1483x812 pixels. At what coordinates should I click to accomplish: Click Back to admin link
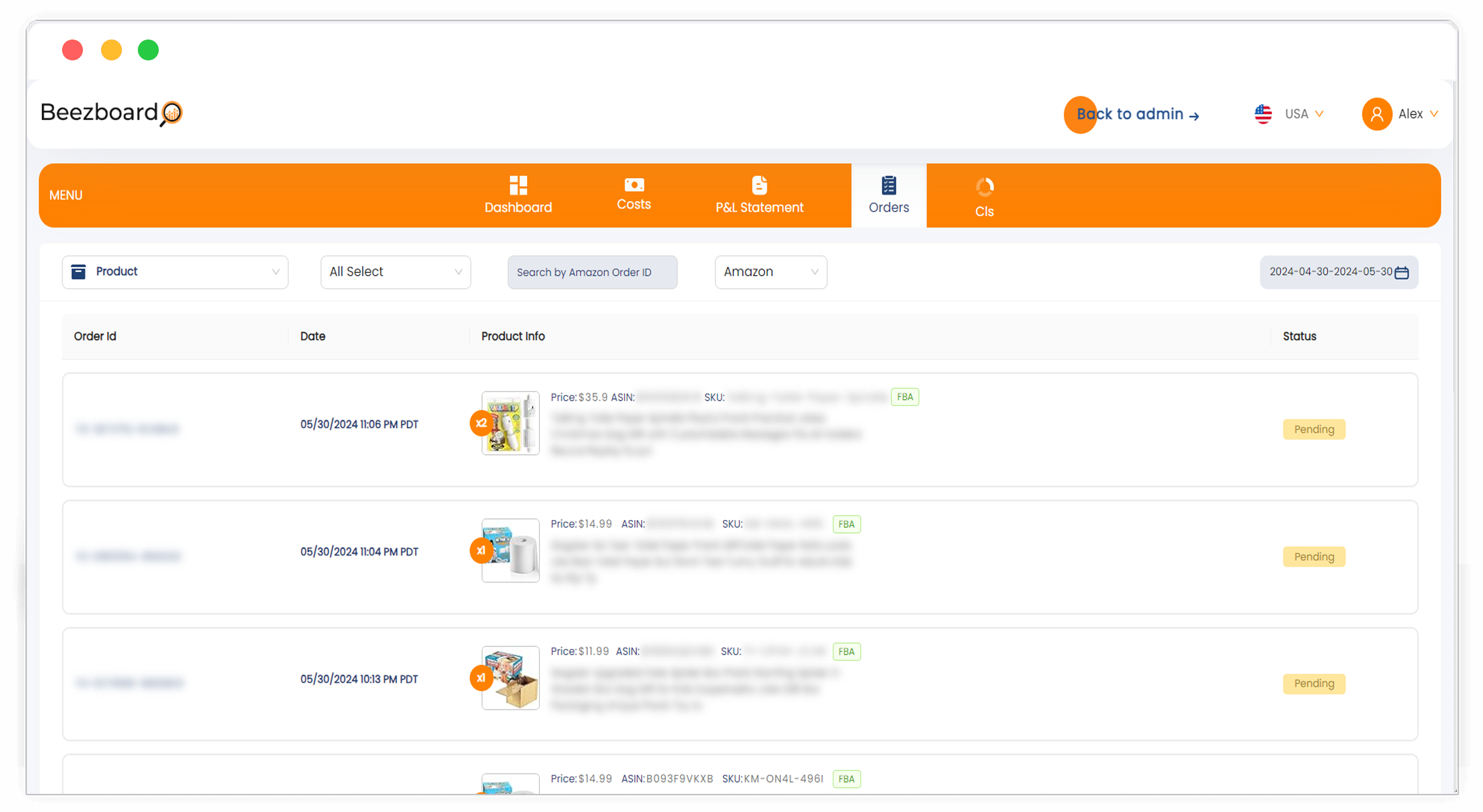[x=1138, y=114]
